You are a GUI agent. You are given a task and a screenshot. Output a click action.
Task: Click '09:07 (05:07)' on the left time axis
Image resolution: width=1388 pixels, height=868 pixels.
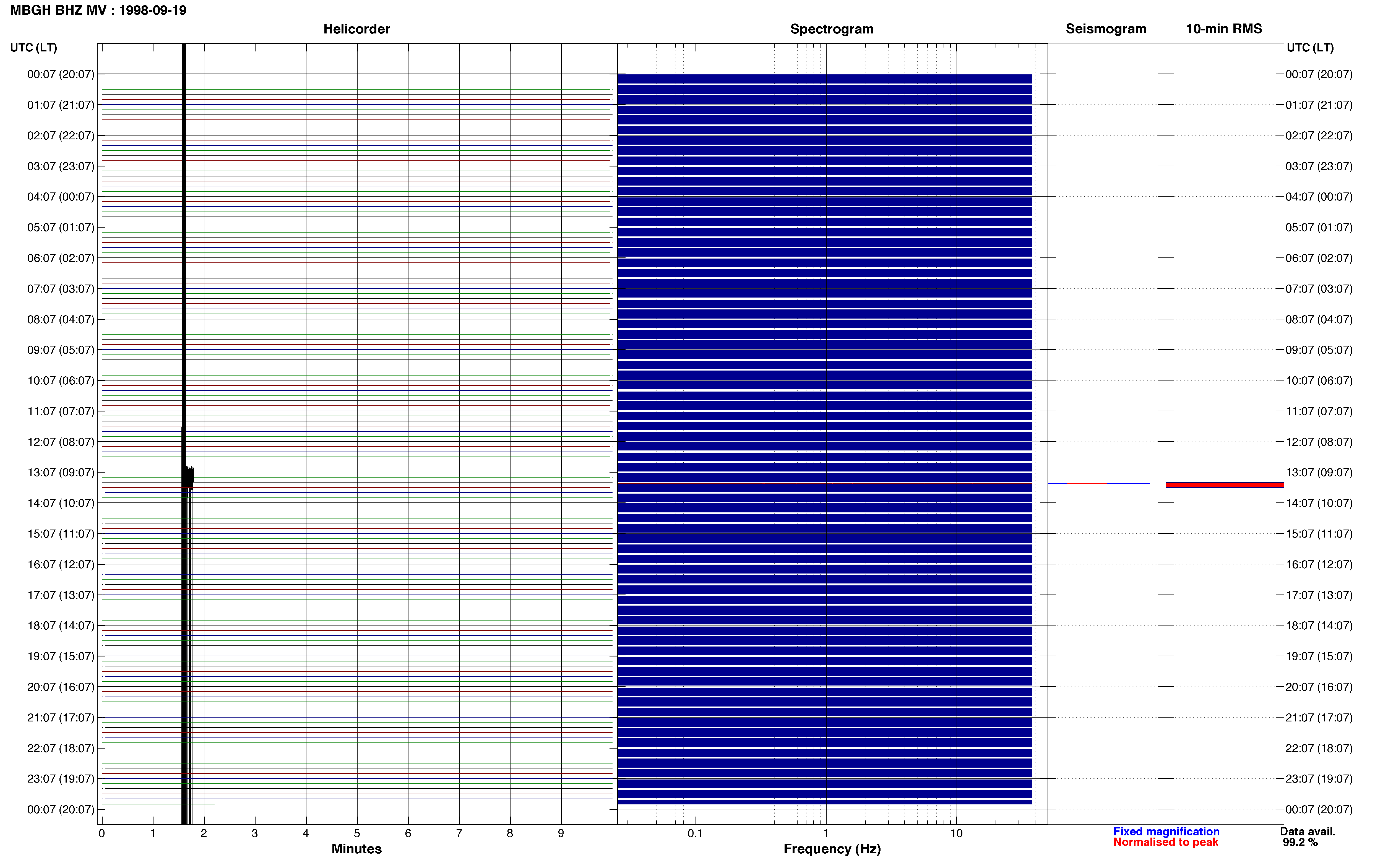(x=61, y=350)
